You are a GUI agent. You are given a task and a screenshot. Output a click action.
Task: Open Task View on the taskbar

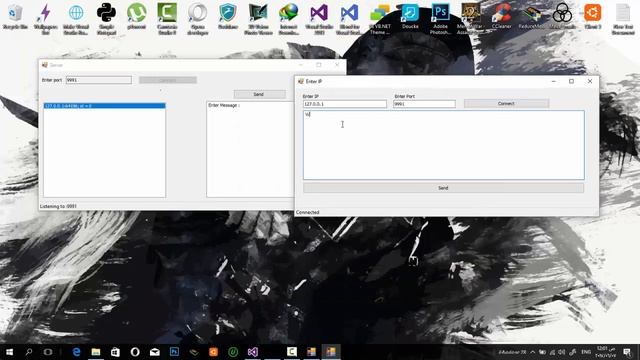coord(48,352)
